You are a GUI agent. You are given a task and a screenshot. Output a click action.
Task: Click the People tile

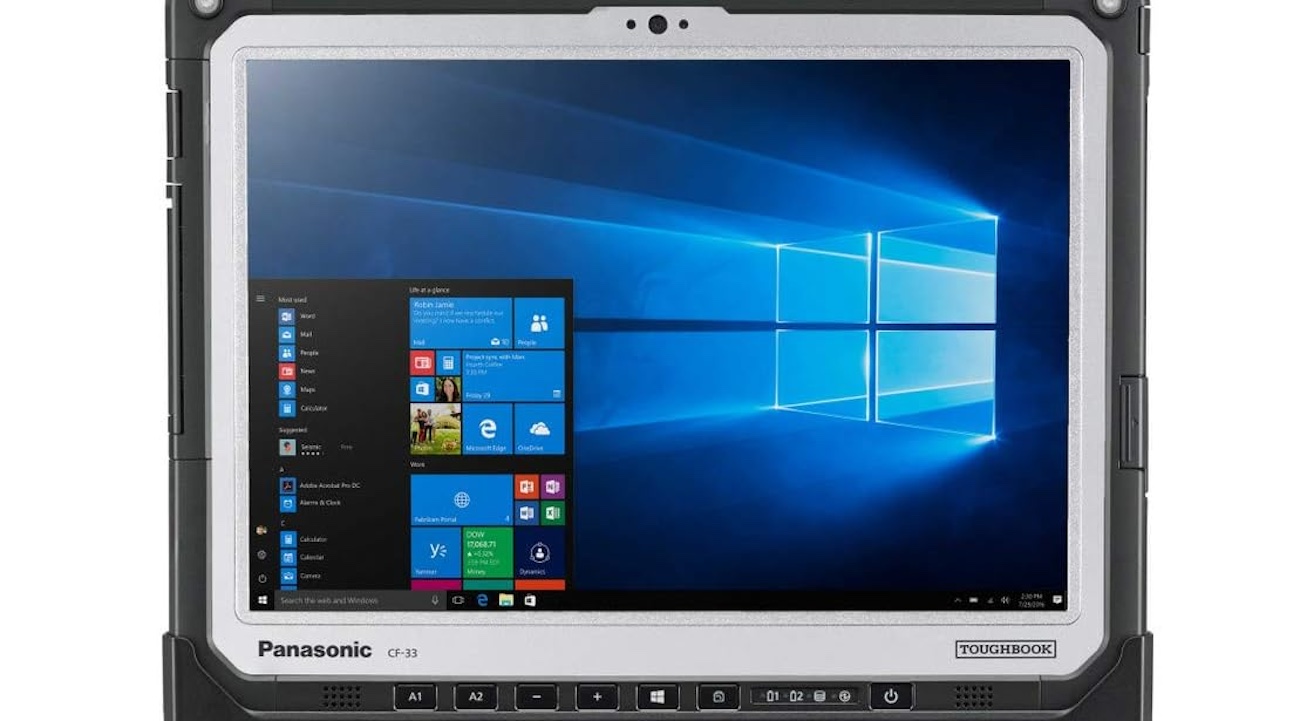click(x=539, y=323)
